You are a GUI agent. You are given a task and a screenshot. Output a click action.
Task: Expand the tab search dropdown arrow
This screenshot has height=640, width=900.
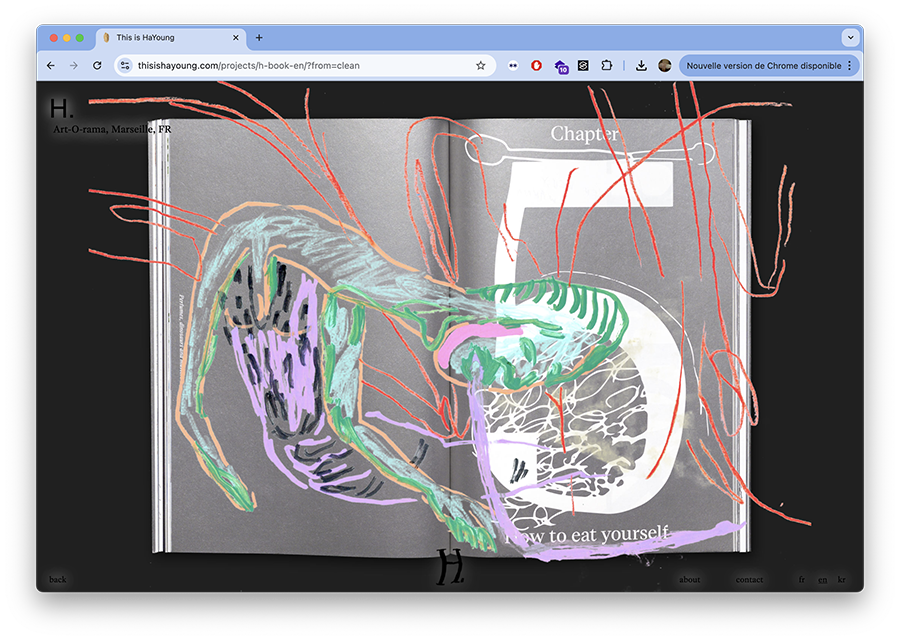pyautogui.click(x=850, y=38)
